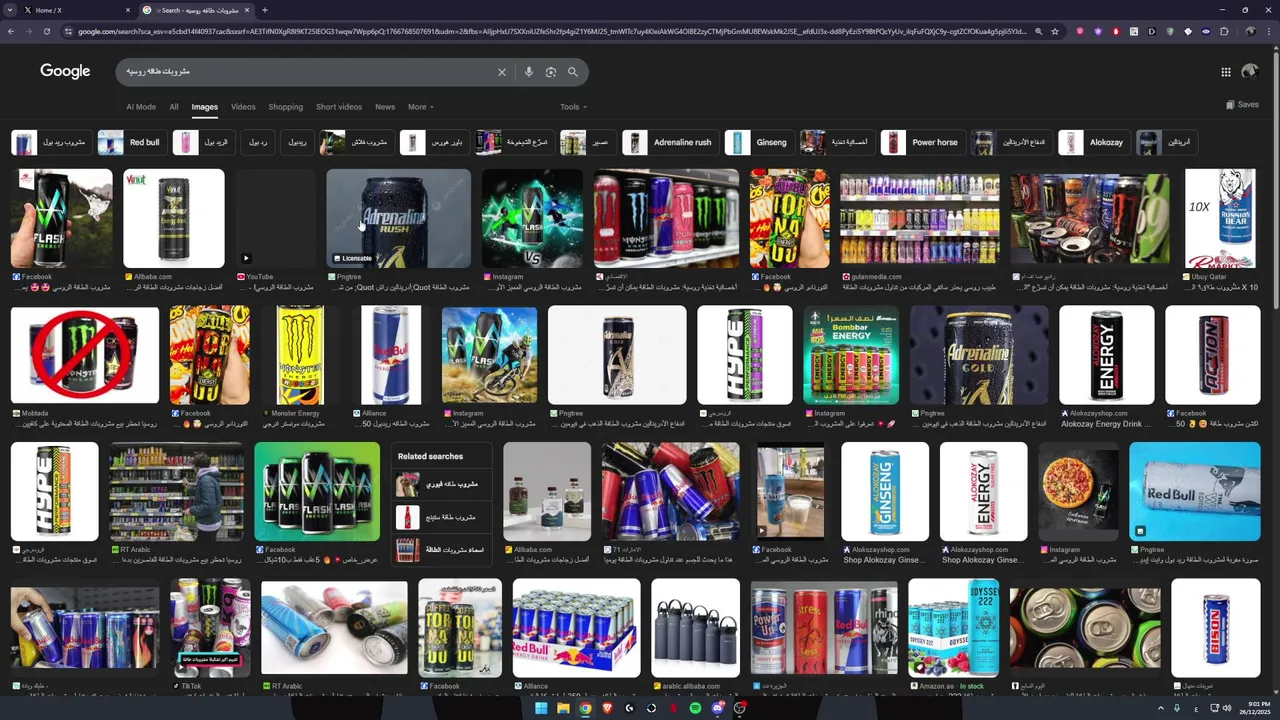Open File Explorer from the taskbar
The width and height of the screenshot is (1280, 720).
(563, 708)
